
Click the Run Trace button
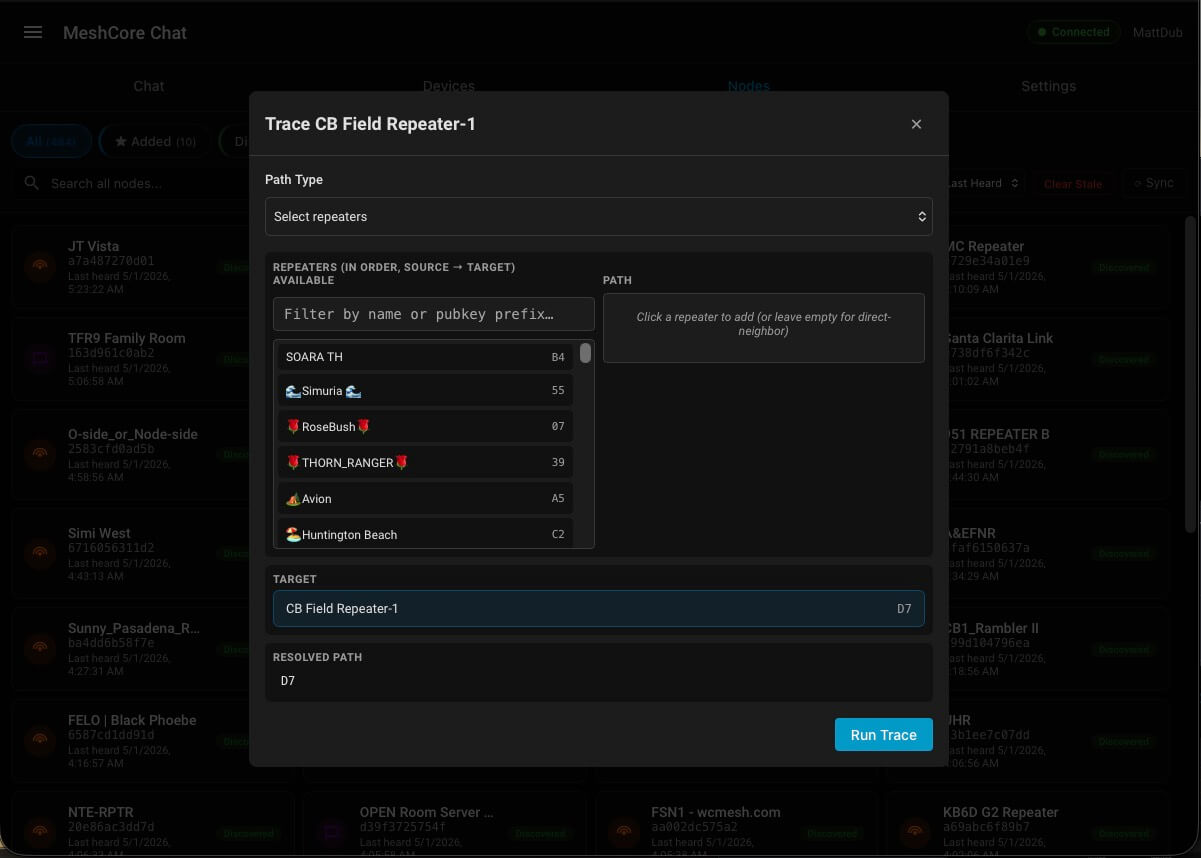pyautogui.click(x=883, y=735)
